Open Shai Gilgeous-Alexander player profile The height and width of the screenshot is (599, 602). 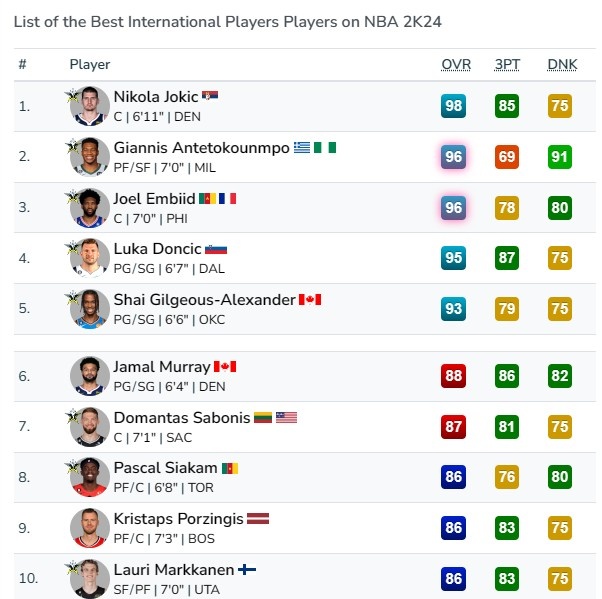(x=204, y=300)
